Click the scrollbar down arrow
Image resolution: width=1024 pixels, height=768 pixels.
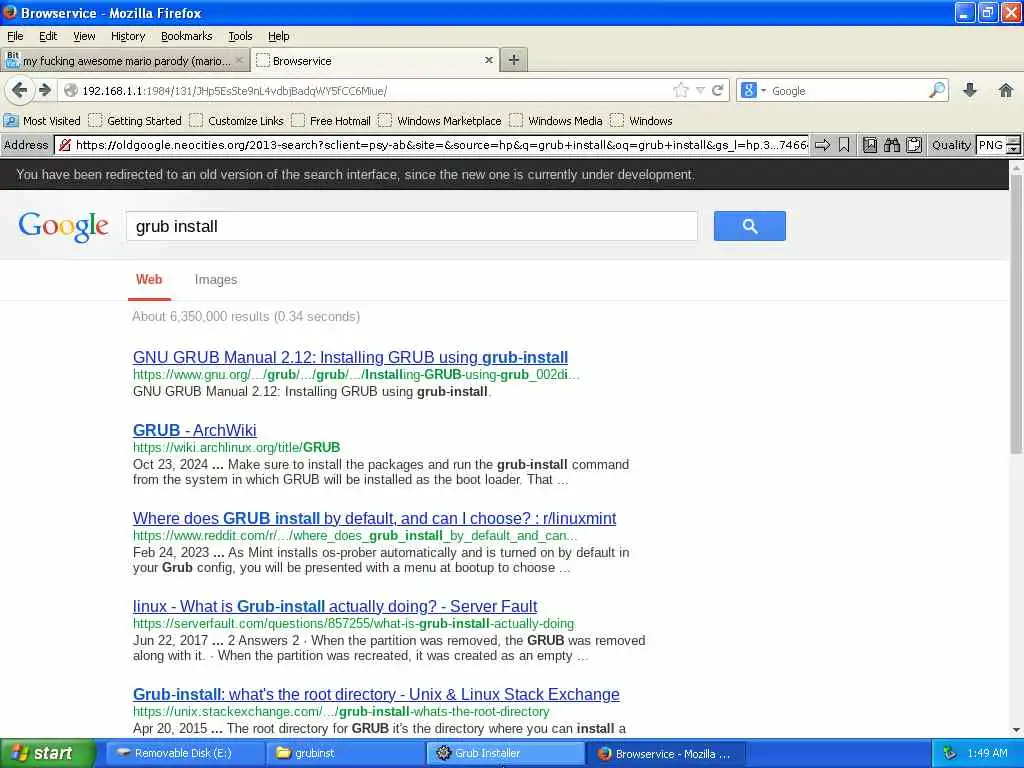[1016, 730]
